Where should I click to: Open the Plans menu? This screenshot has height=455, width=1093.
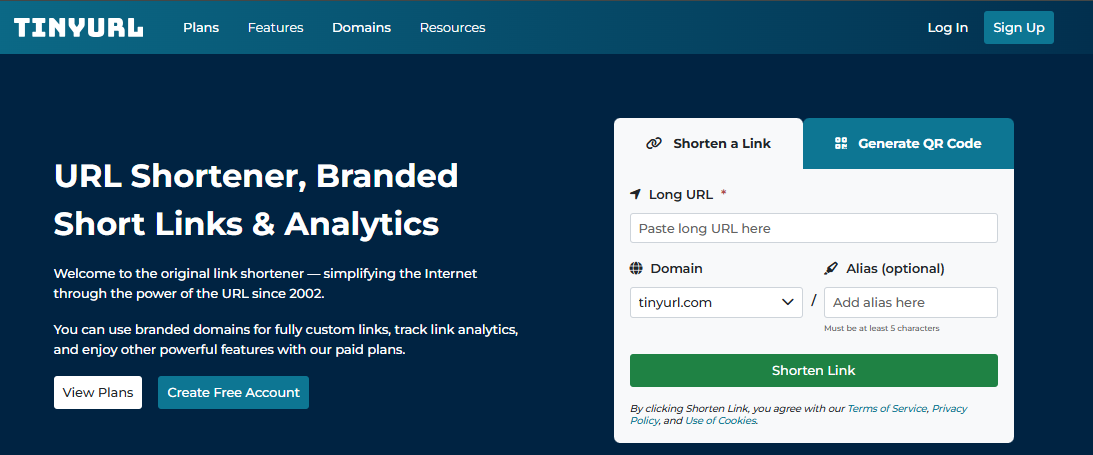[x=201, y=27]
